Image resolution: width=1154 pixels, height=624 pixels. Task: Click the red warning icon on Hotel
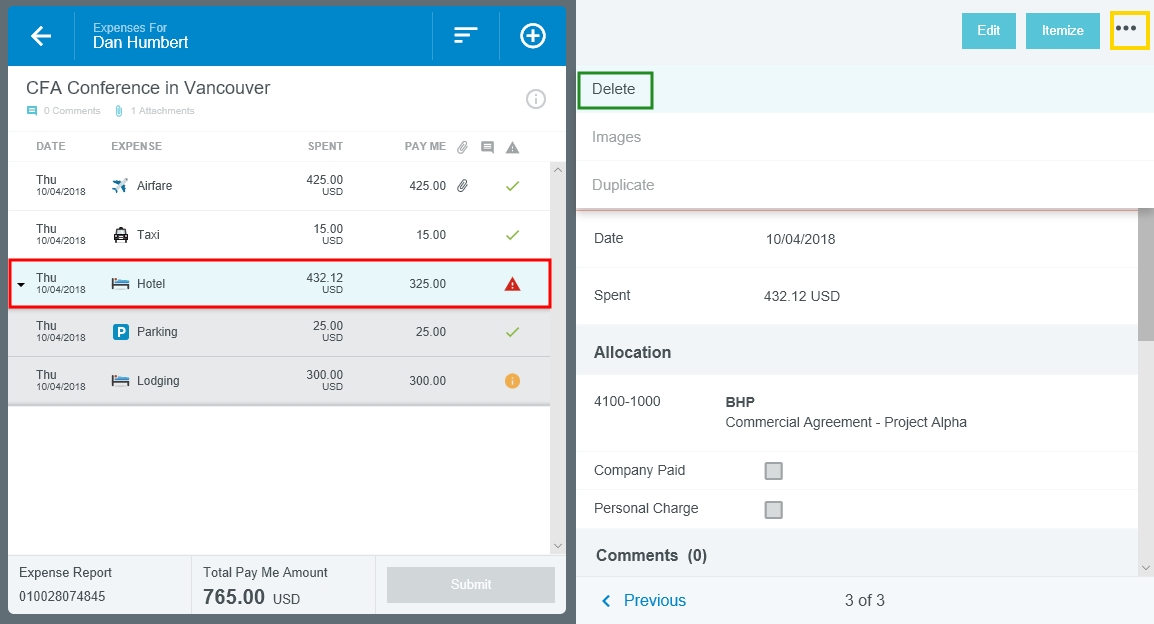tap(512, 284)
